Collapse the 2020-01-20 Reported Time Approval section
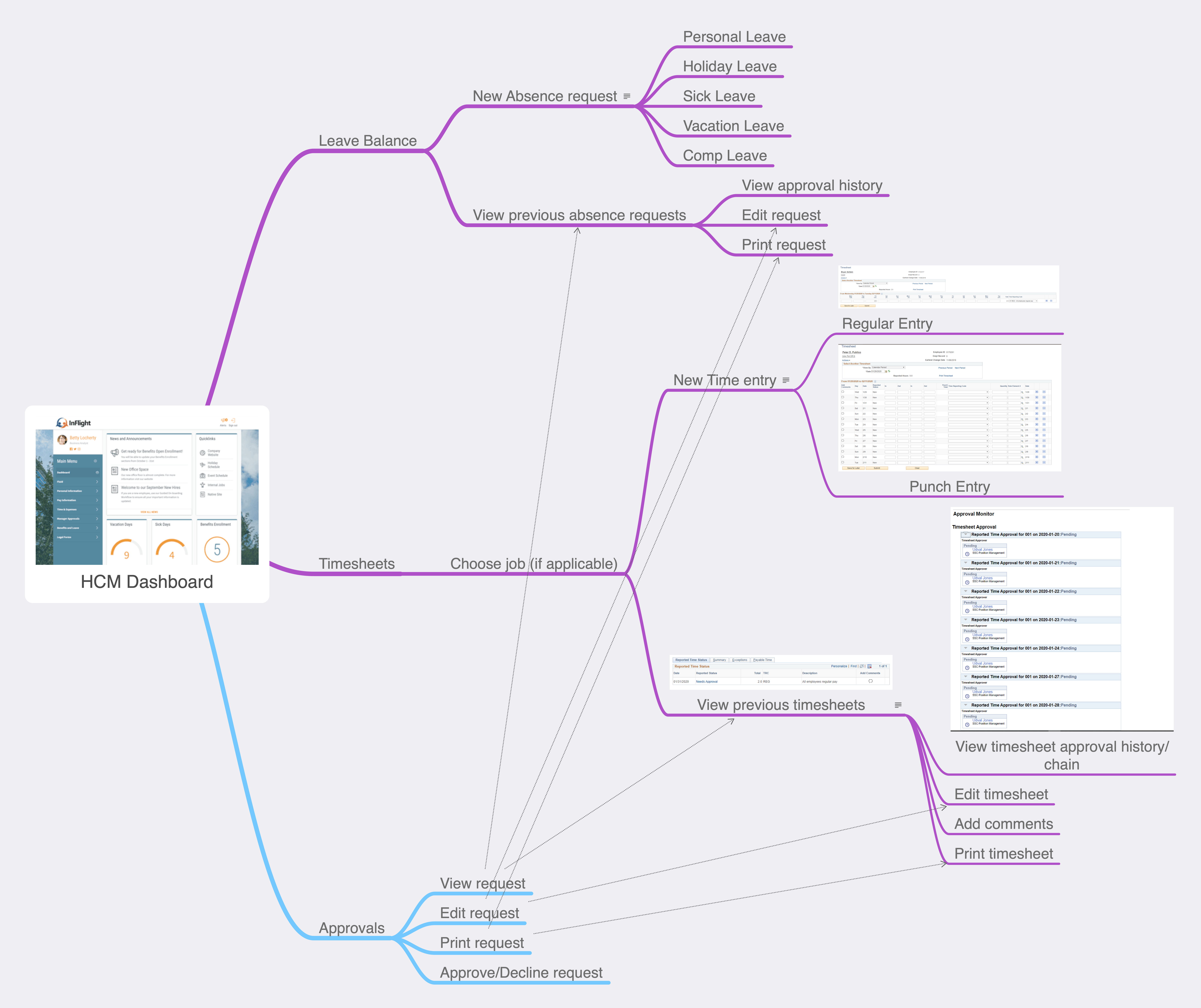Screen dimensions: 1201x1008 click(x=966, y=534)
